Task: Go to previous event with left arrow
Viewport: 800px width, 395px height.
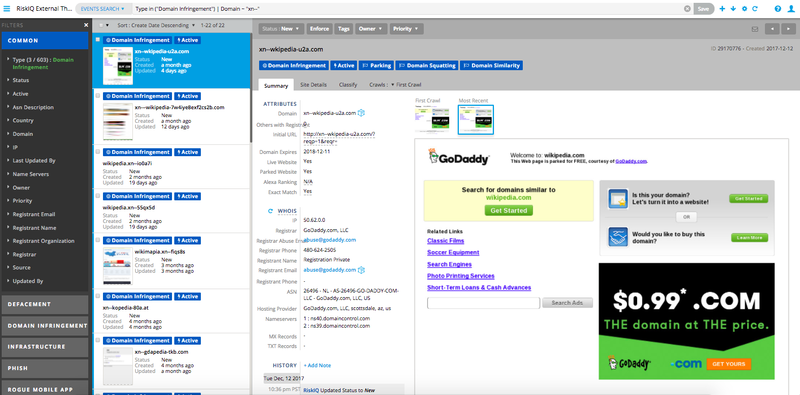Action: pos(772,29)
